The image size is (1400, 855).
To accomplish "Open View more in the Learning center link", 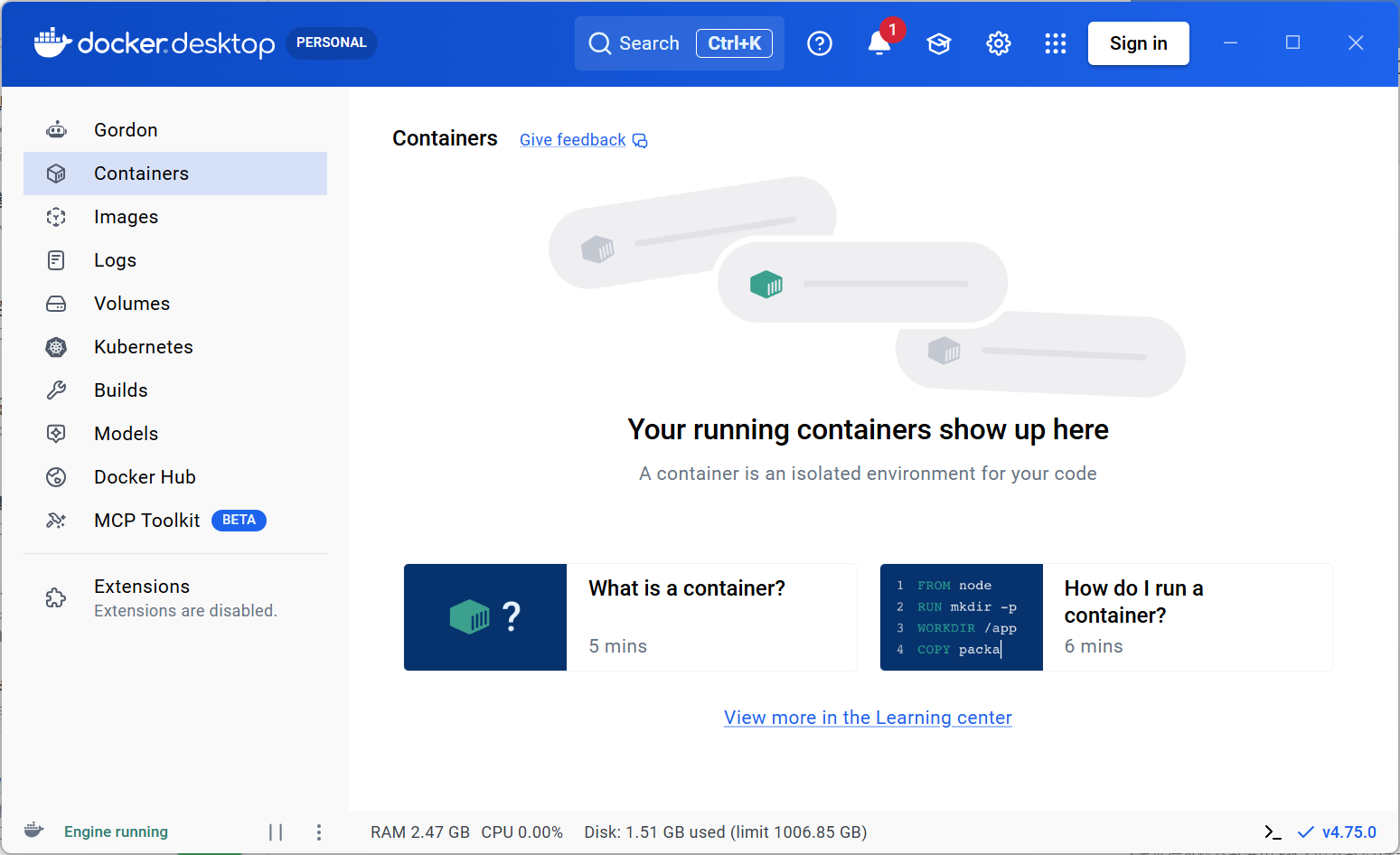I will (x=868, y=718).
